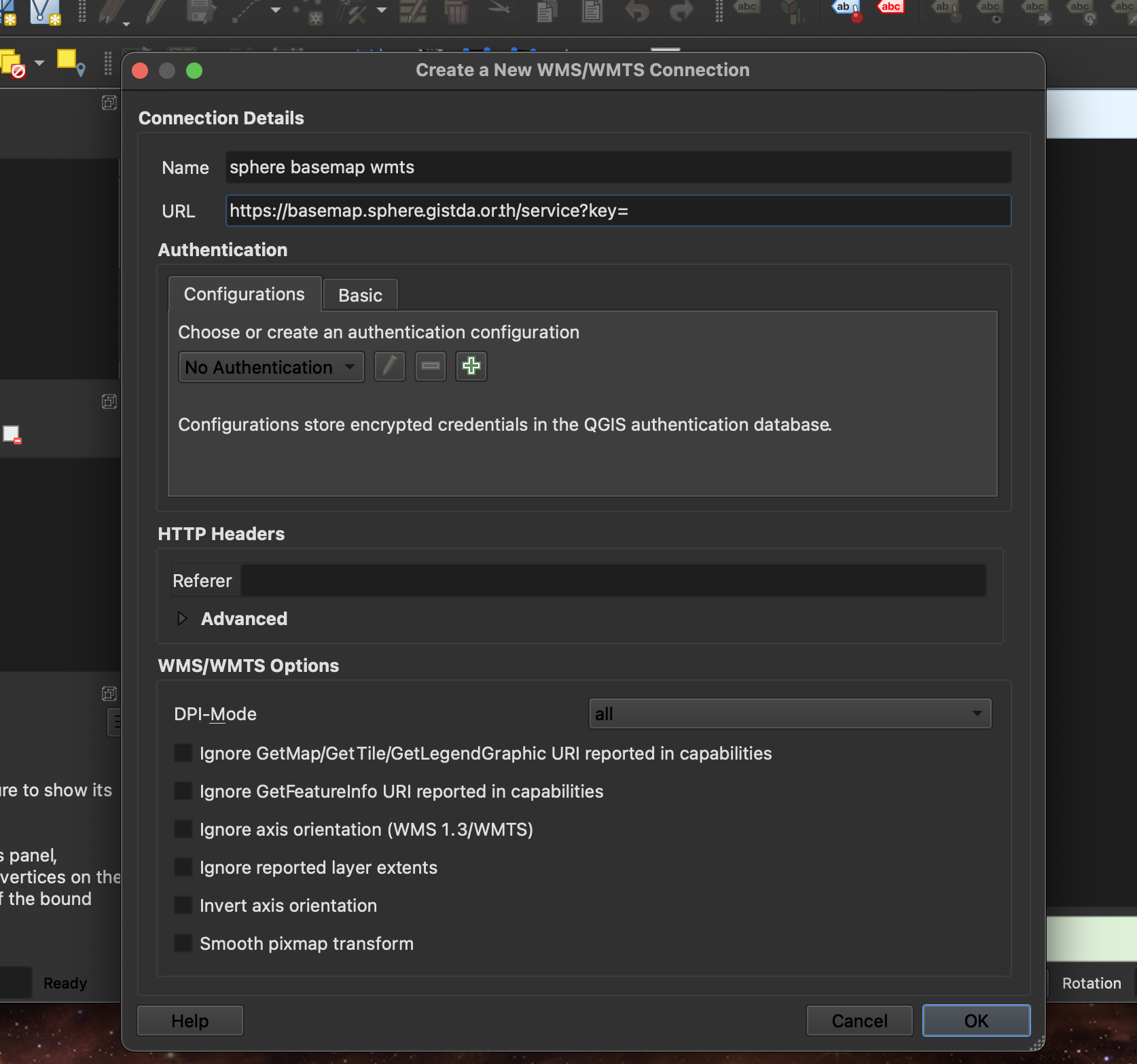The width and height of the screenshot is (1137, 1064).
Task: Check Invert axis orientation
Action: [x=183, y=905]
